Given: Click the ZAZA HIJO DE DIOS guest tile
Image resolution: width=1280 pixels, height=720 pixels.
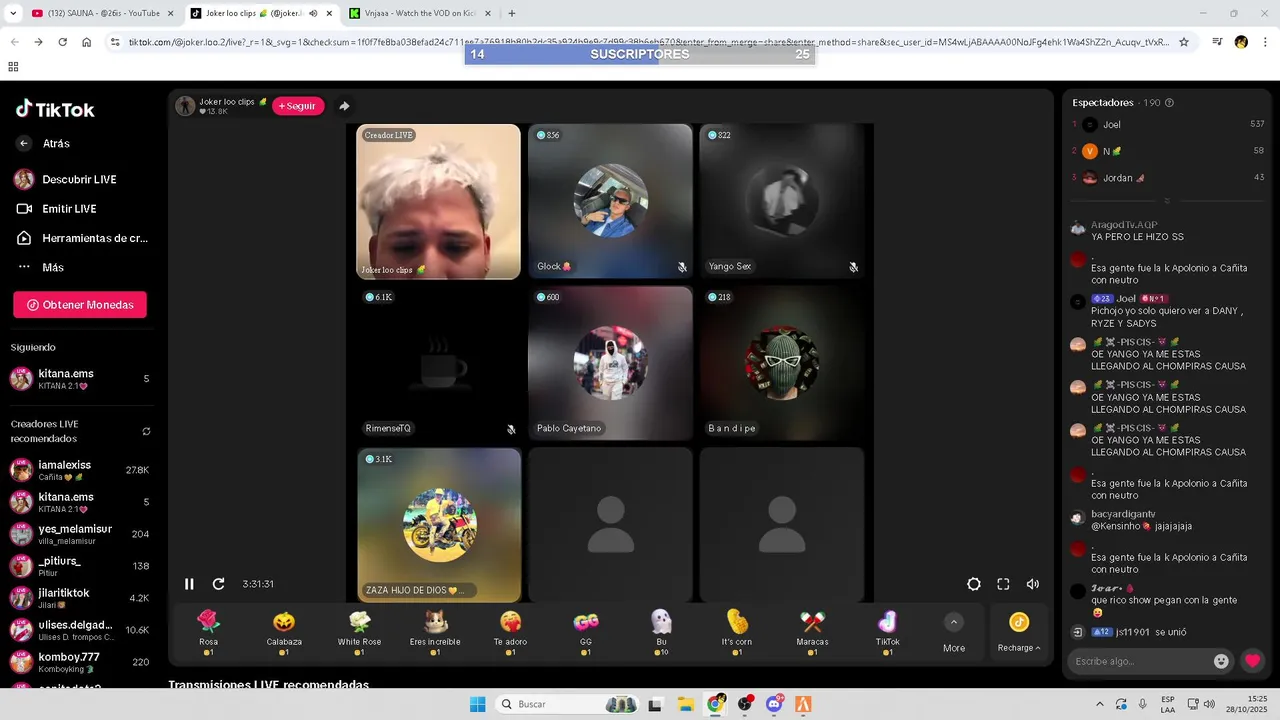Looking at the screenshot, I should click(x=439, y=525).
